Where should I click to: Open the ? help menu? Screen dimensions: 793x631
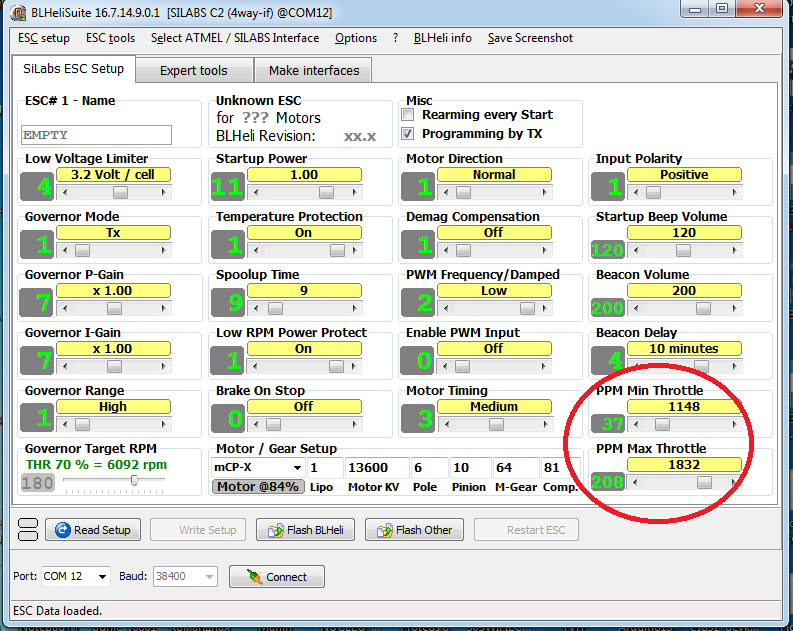395,38
